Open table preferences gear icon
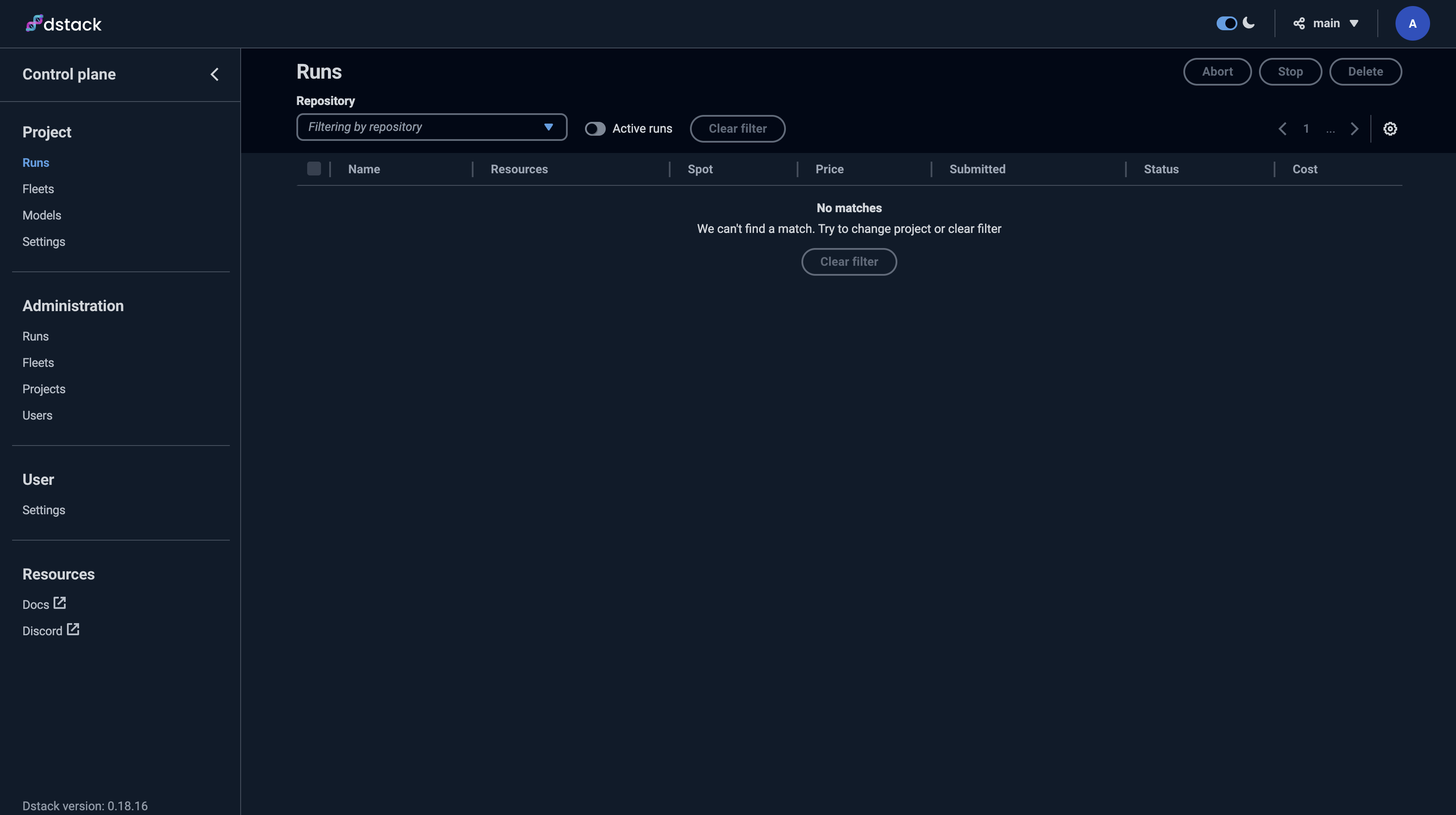The image size is (1456, 815). click(1390, 129)
